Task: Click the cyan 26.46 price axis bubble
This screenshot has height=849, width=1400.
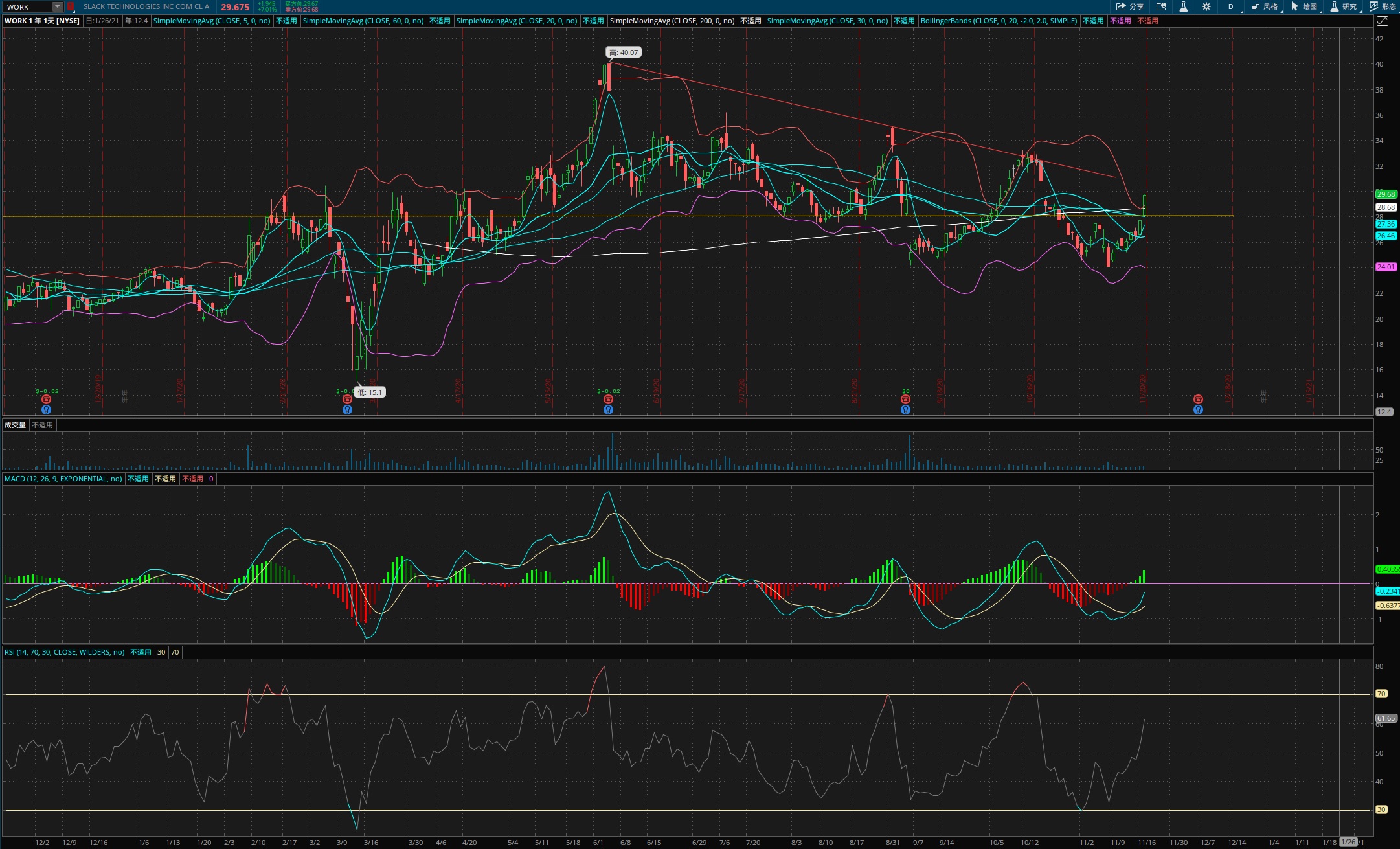Action: (x=1386, y=236)
